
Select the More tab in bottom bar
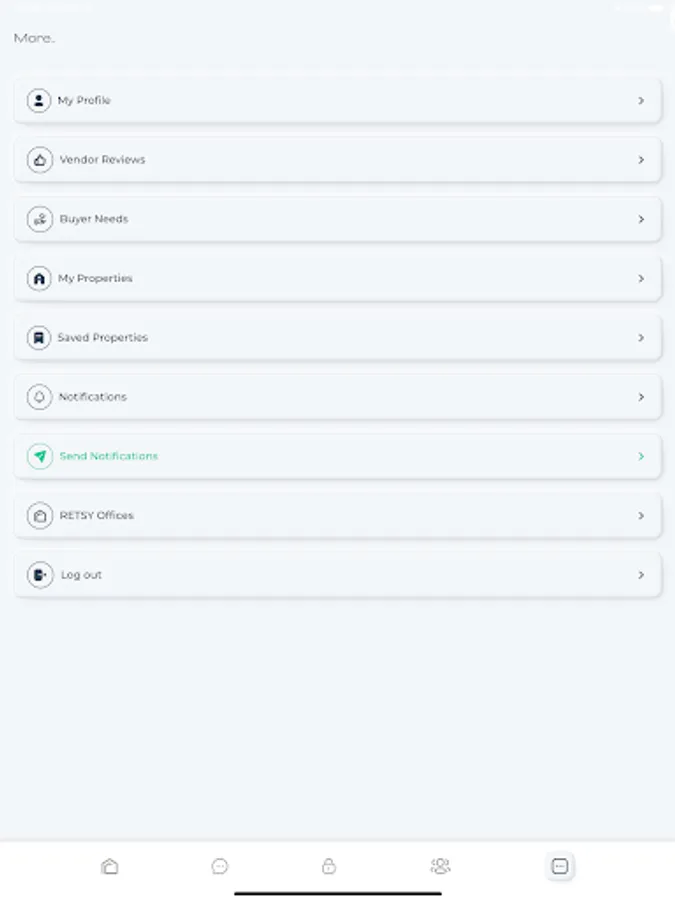pos(560,867)
